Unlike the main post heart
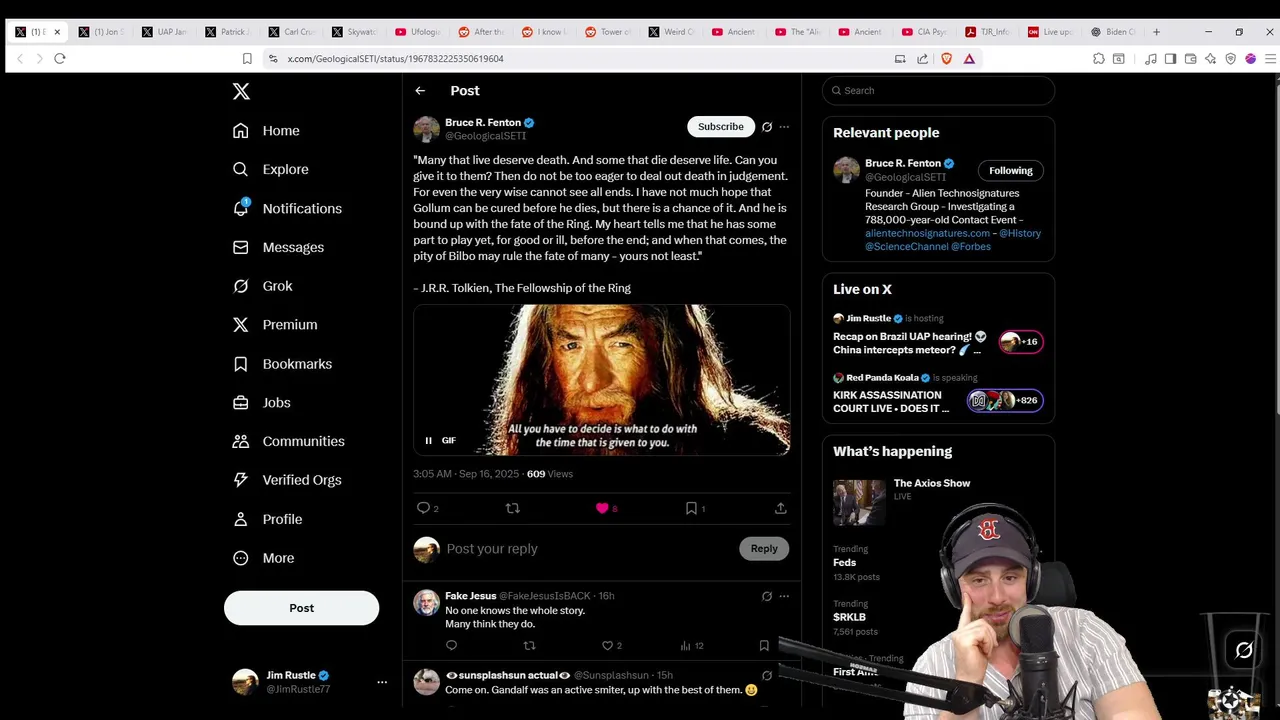 pos(602,508)
